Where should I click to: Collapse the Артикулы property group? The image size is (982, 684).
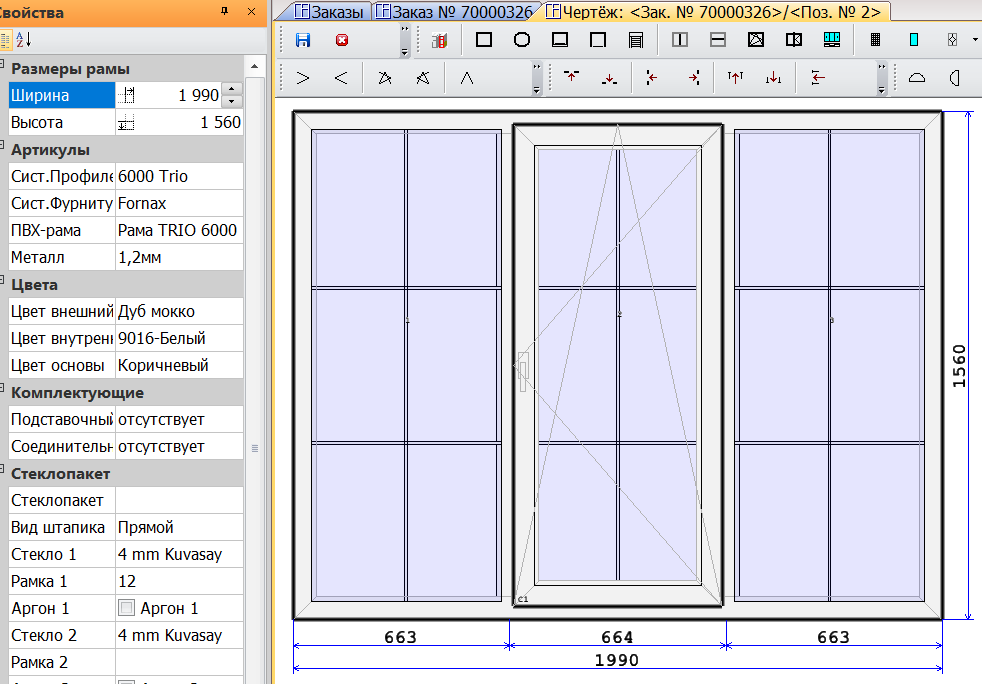2,146
